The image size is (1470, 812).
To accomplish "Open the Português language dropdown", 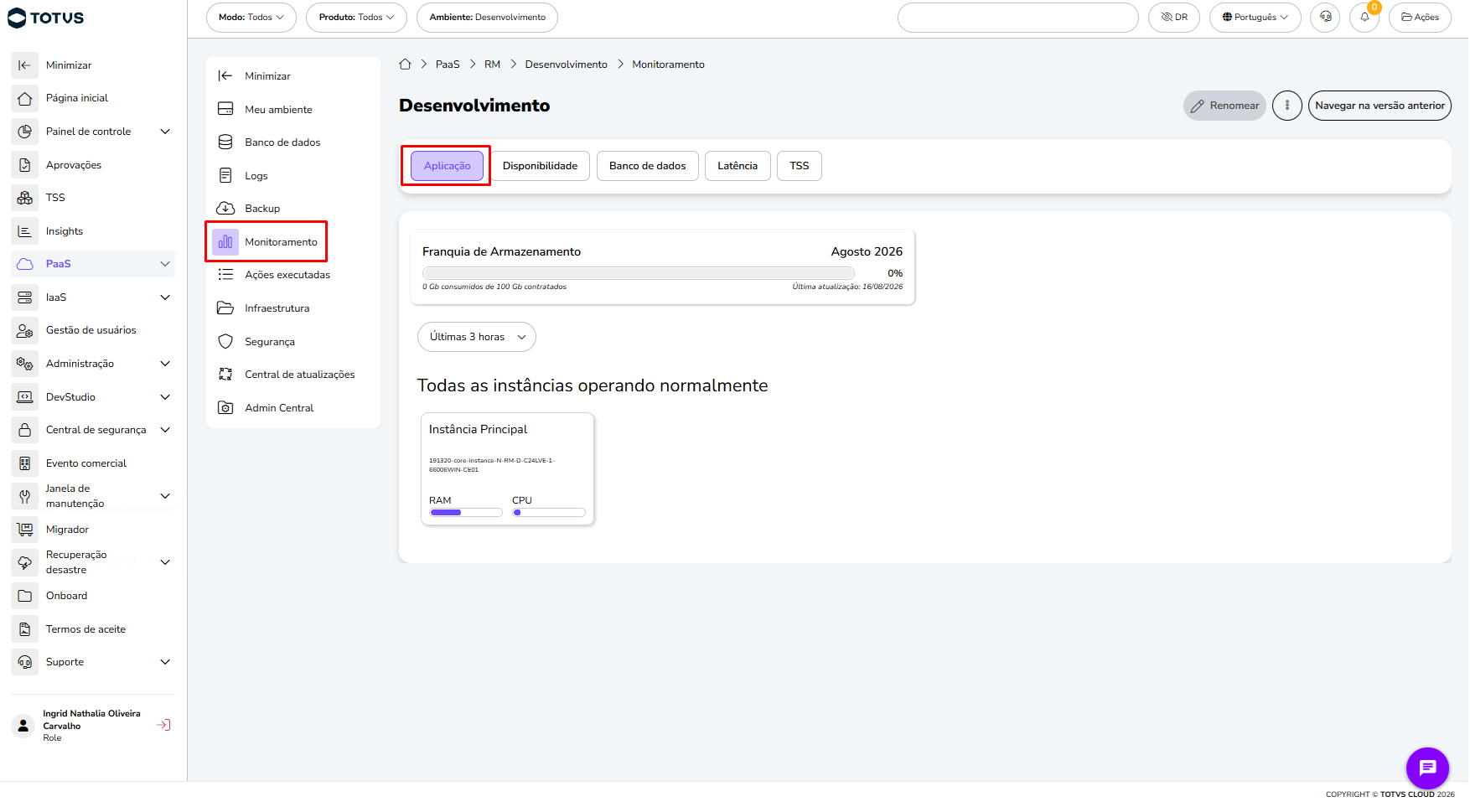I will (1255, 18).
